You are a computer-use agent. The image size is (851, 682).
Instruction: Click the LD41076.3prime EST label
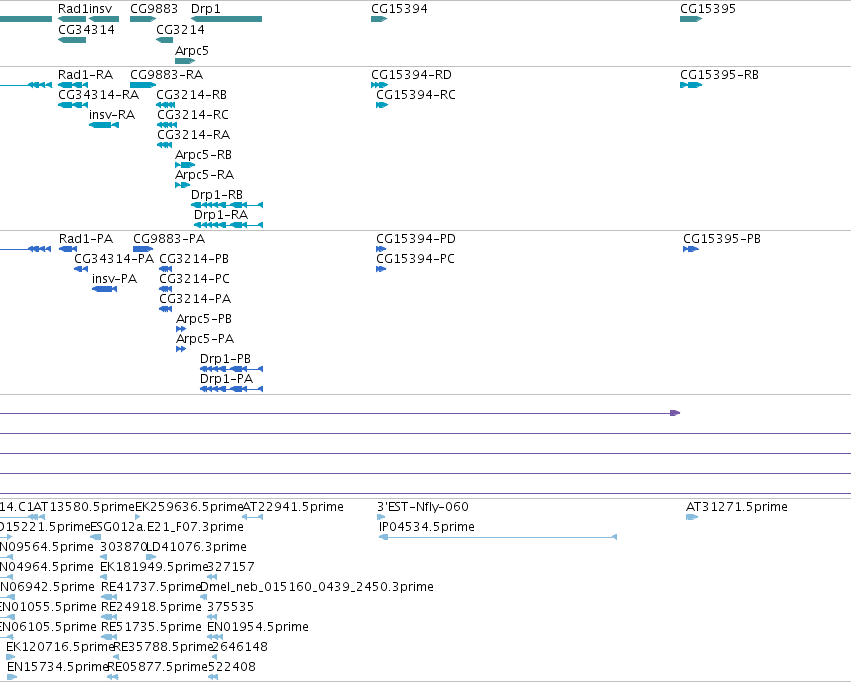pos(196,547)
